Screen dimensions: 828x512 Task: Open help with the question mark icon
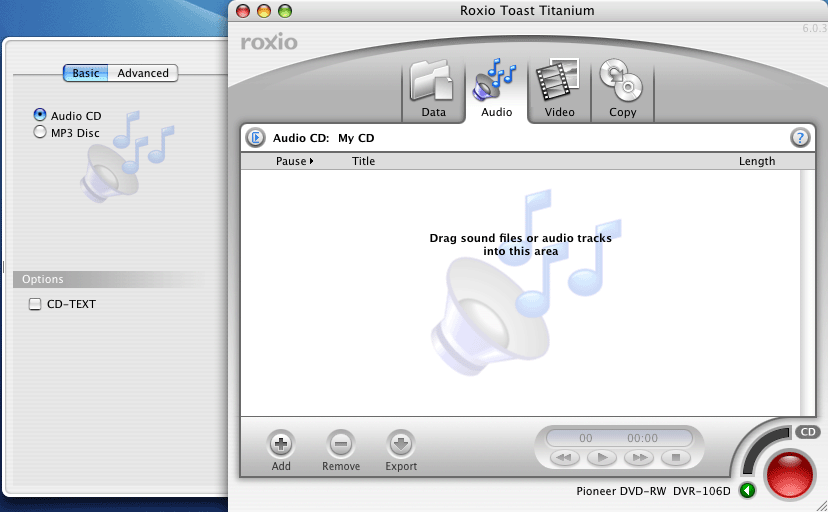pyautogui.click(x=800, y=138)
